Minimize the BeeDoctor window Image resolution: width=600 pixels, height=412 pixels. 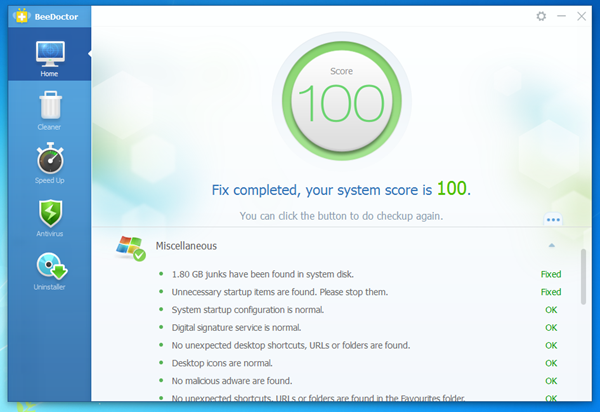point(561,16)
